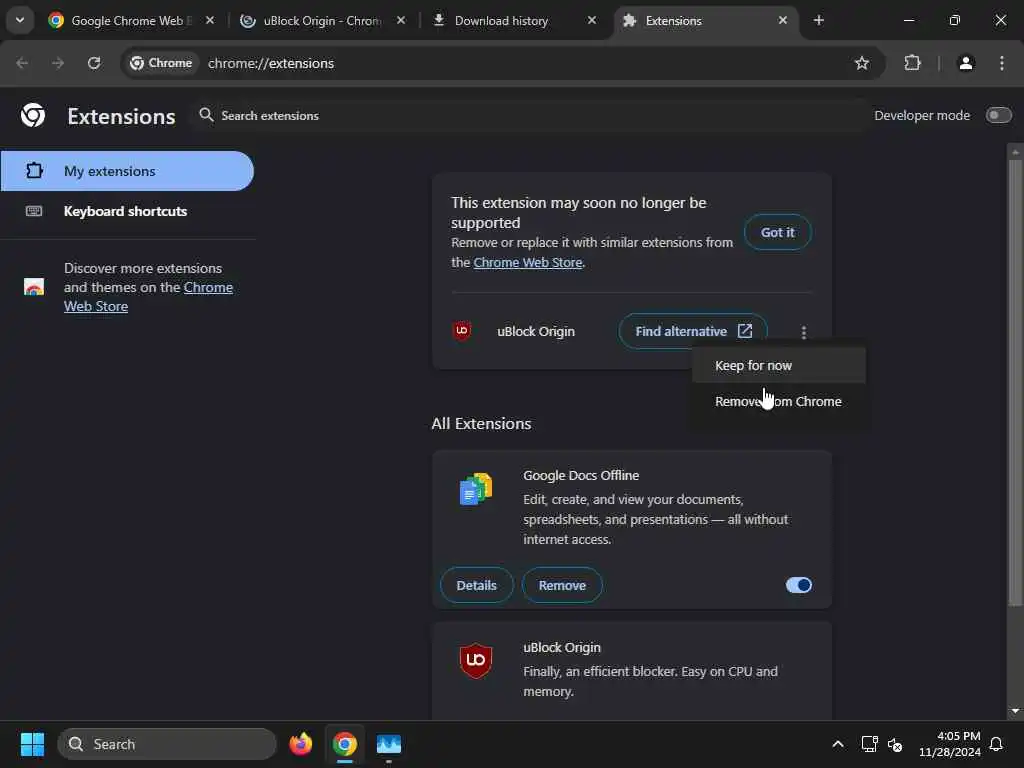Select My extensions in sidebar
The width and height of the screenshot is (1024, 768).
click(127, 171)
